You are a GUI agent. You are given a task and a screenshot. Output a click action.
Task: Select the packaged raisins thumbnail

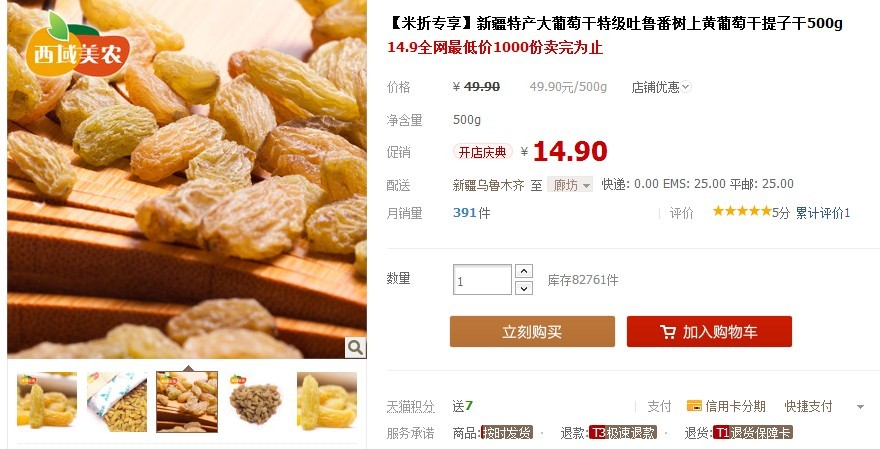tap(117, 402)
